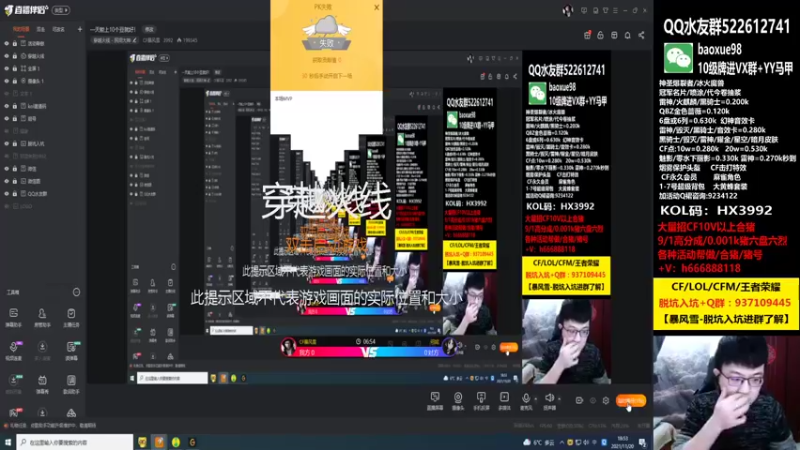Mute the 扬声器 in the bottom toolbar
800x450 pixels.
click(549, 401)
